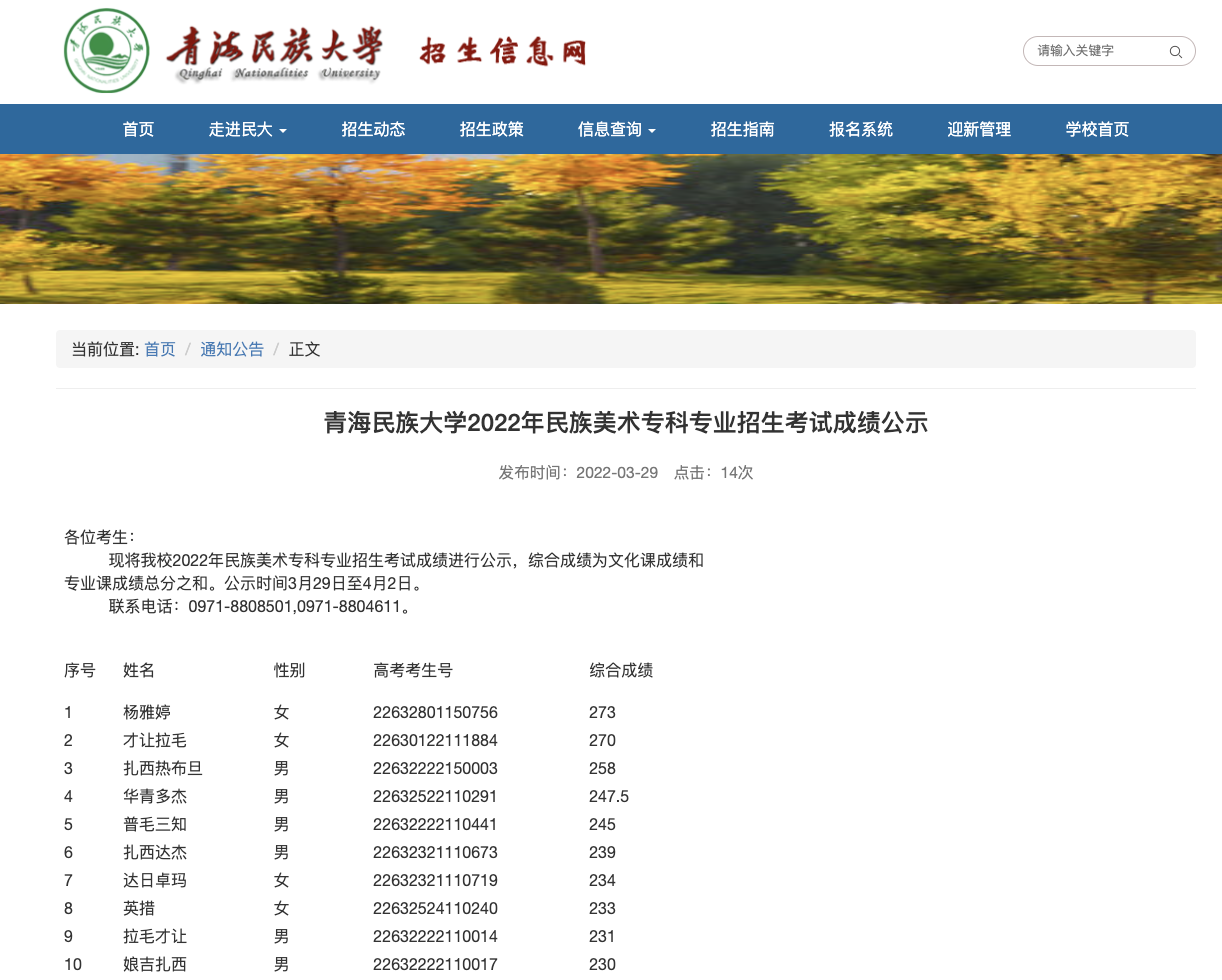Click the search magnifier icon
Screen dimensions: 1222x980
1175,52
